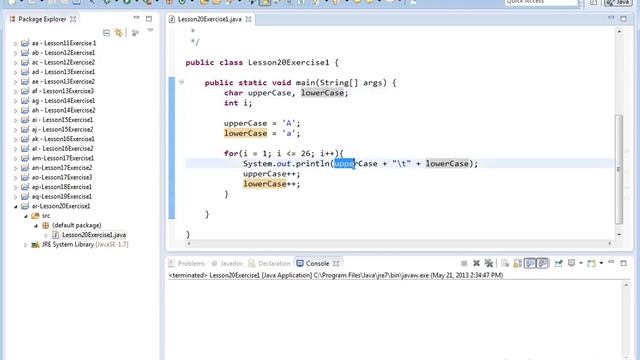Collapse all in Package Explorer
Image resolution: width=640 pixels, height=360 pixels.
click(x=106, y=33)
